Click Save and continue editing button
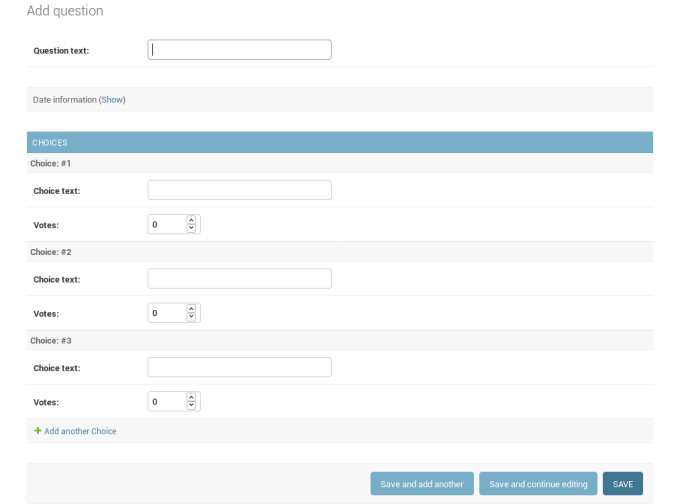Viewport: 676px width, 504px height. coord(538,484)
